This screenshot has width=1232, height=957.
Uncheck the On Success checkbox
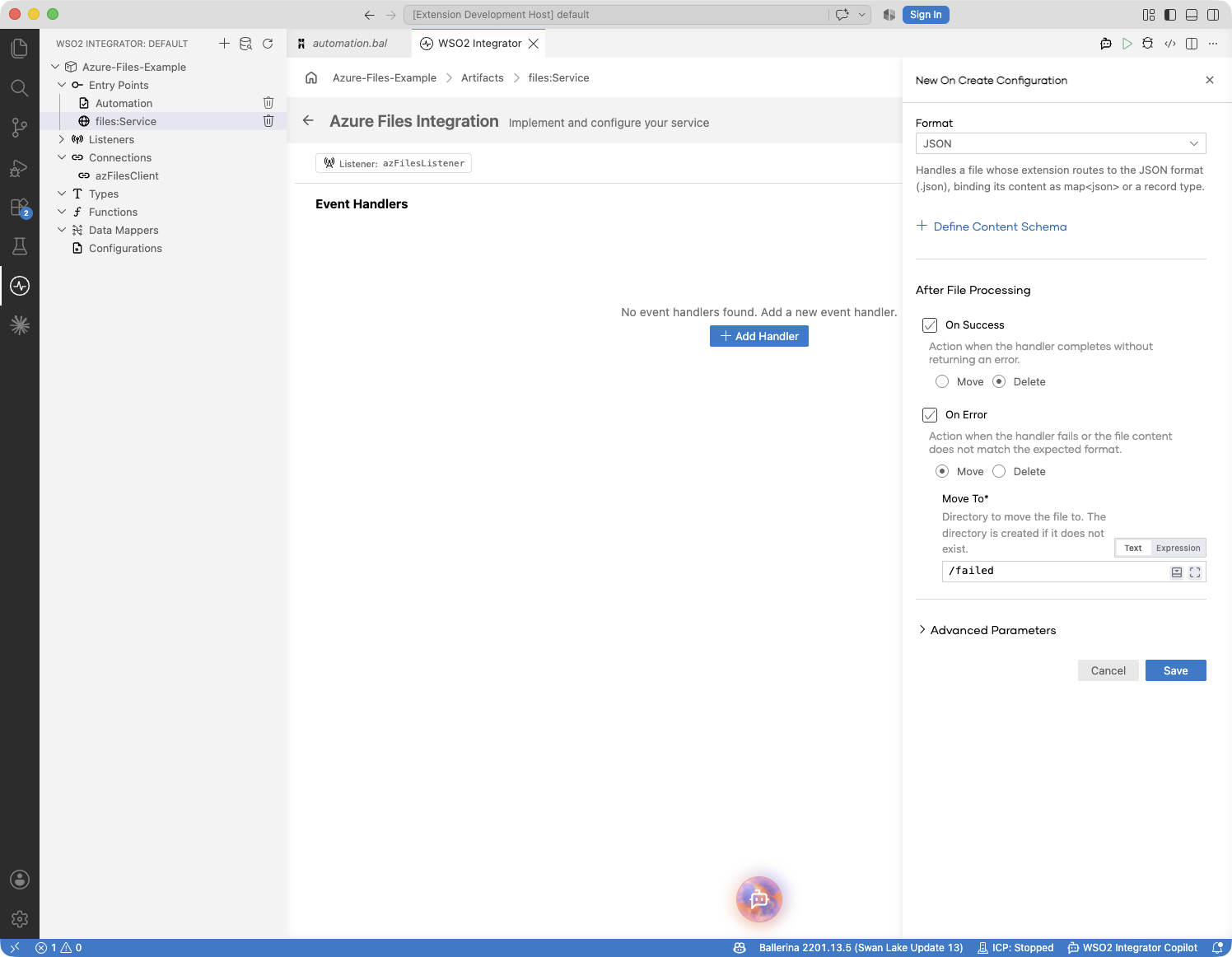tap(930, 325)
